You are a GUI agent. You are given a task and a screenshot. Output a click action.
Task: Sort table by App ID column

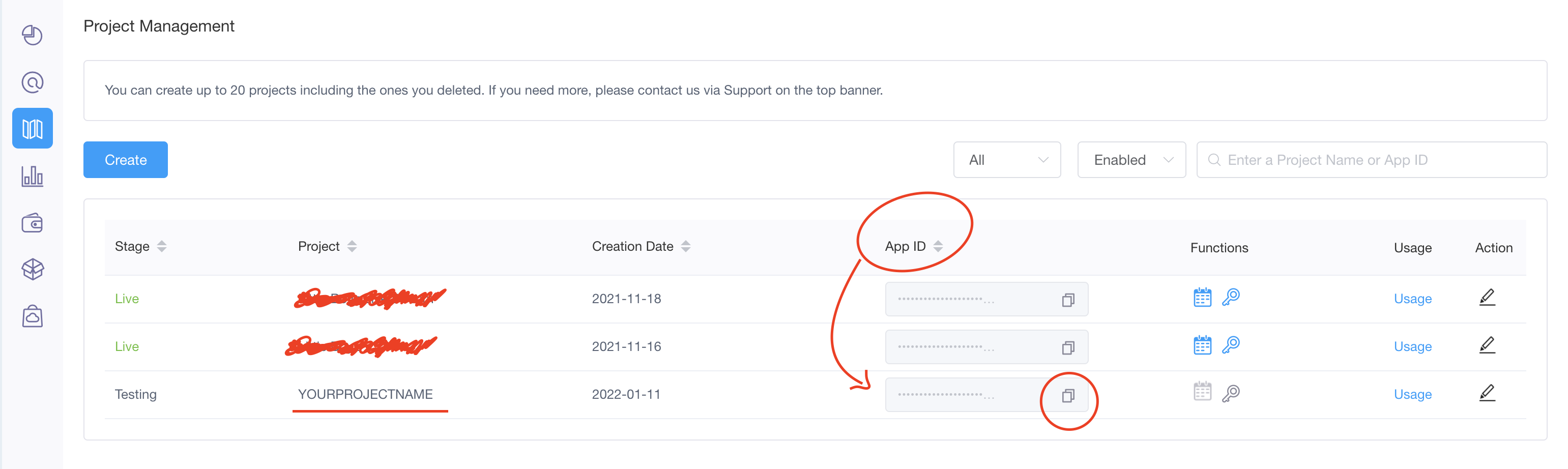tap(937, 246)
